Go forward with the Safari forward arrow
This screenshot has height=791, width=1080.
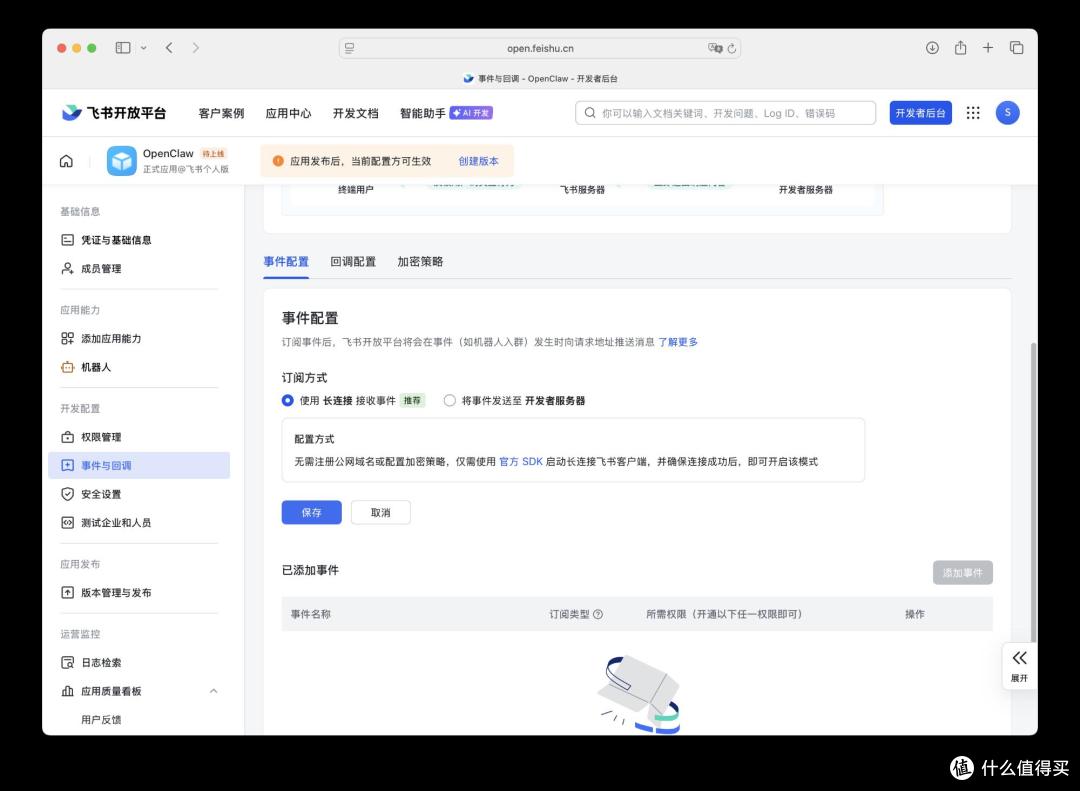[196, 48]
